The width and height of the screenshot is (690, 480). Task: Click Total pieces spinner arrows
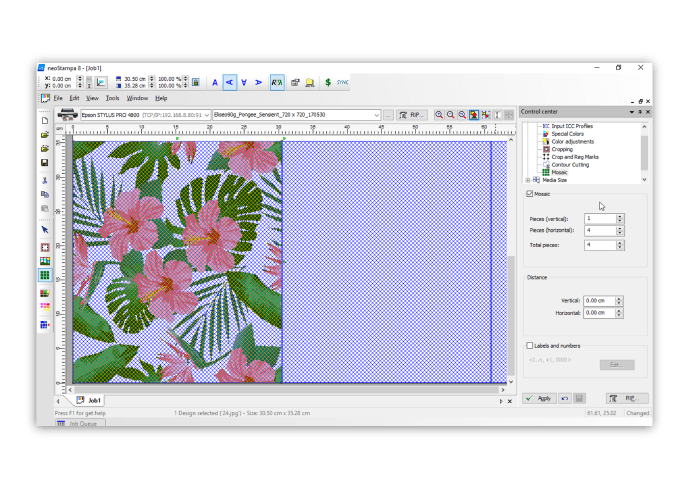click(620, 245)
